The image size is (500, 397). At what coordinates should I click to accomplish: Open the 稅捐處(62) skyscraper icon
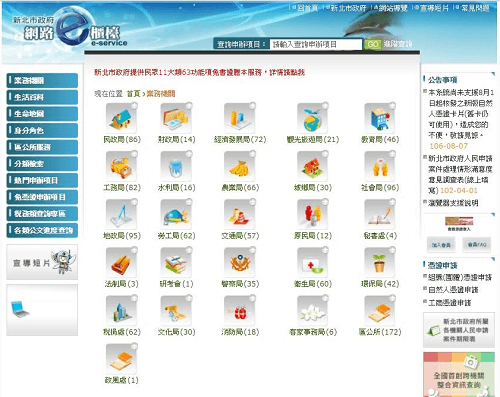click(x=121, y=311)
